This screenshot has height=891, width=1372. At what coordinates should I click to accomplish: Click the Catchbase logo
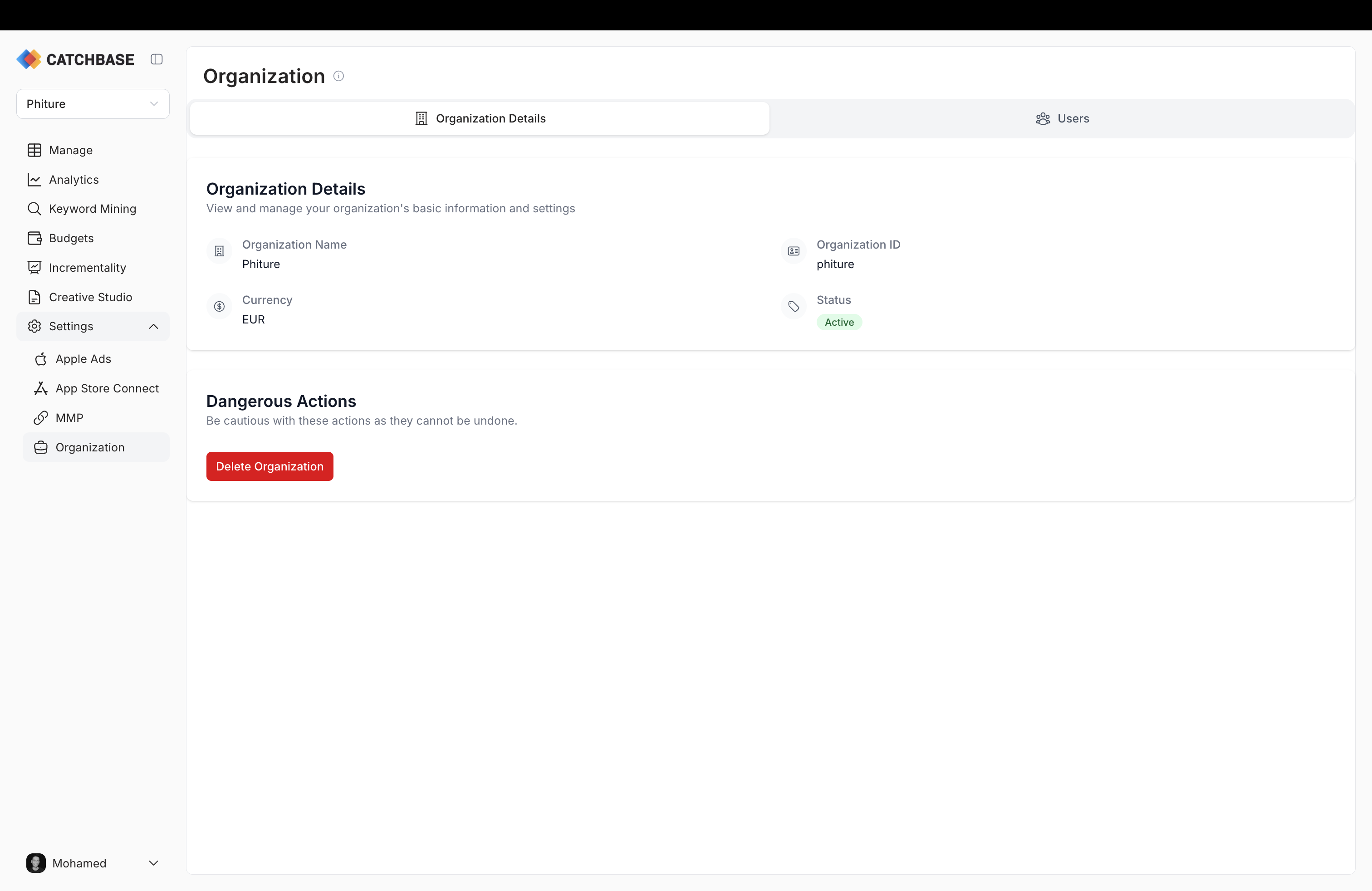click(75, 59)
